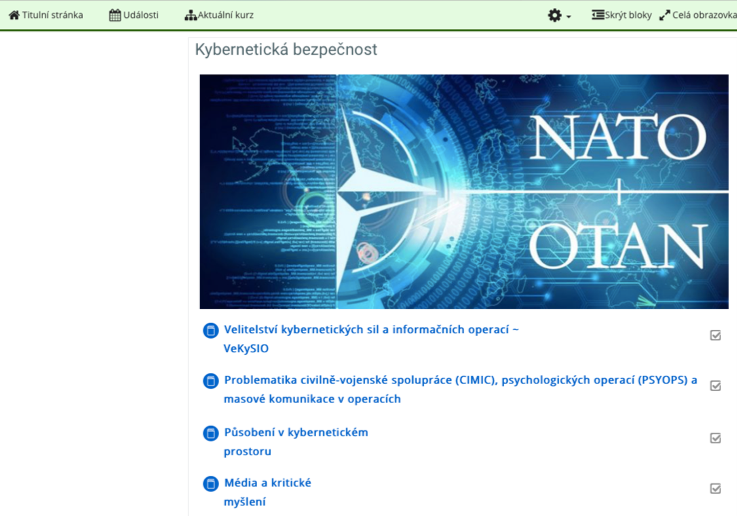The width and height of the screenshot is (737, 516).
Task: Open the Média a kritické myšlení link
Action: click(267, 483)
